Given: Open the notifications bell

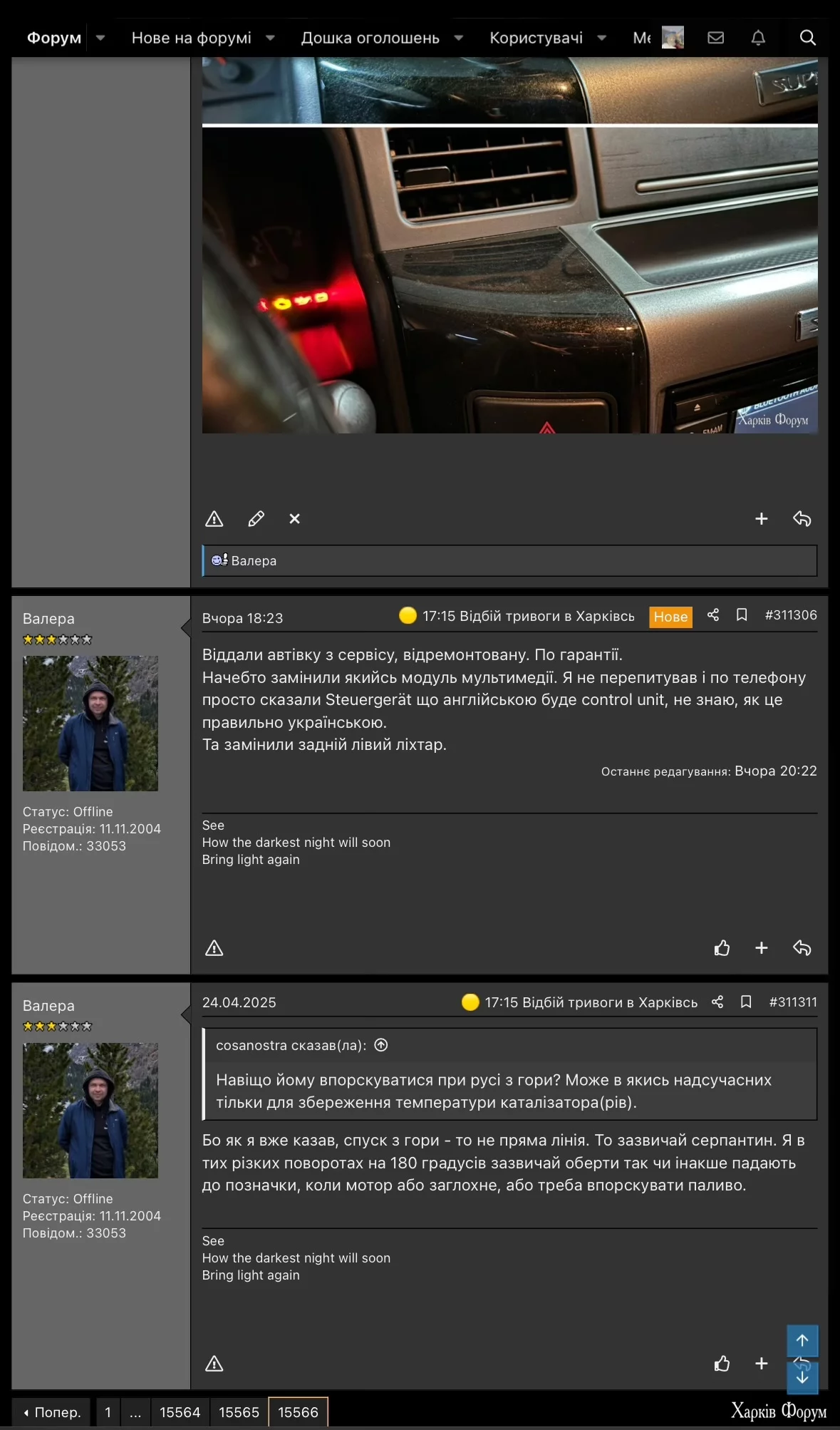Looking at the screenshot, I should tap(758, 38).
